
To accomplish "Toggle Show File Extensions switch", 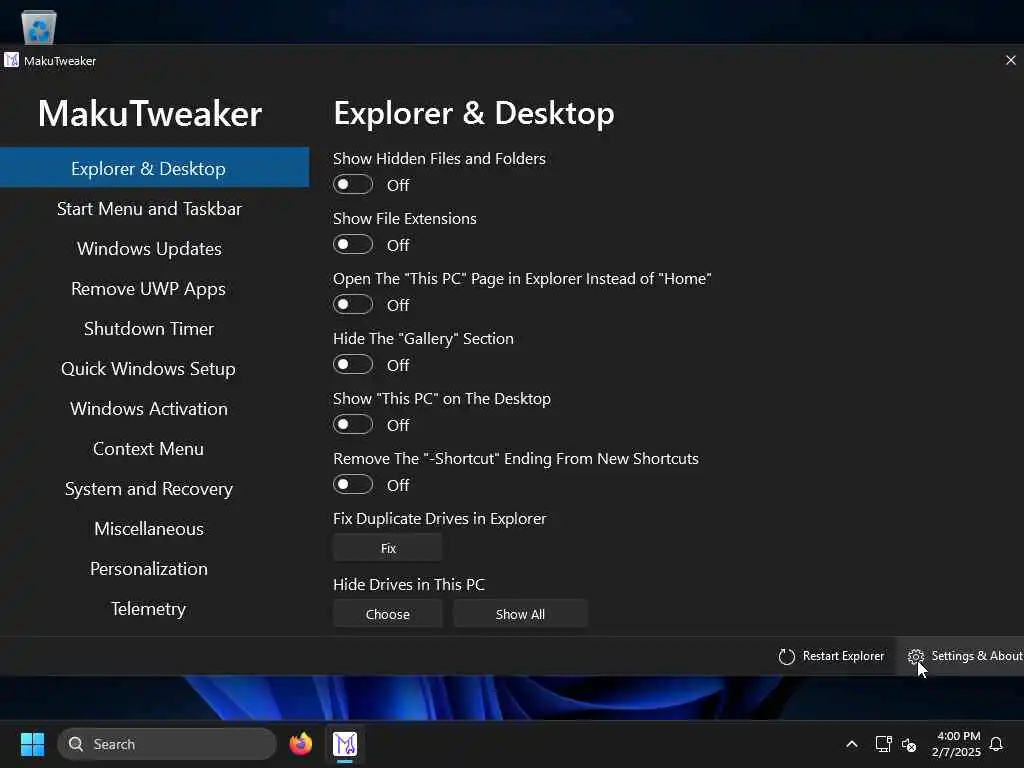I will click(x=353, y=245).
